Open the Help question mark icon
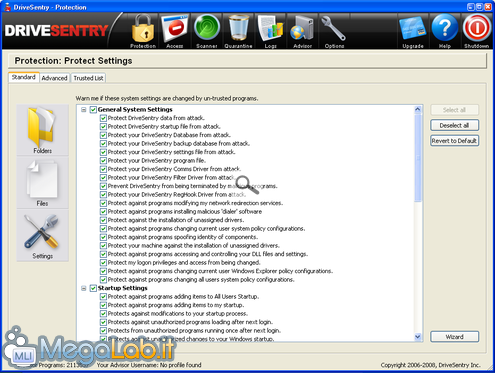 [445, 31]
